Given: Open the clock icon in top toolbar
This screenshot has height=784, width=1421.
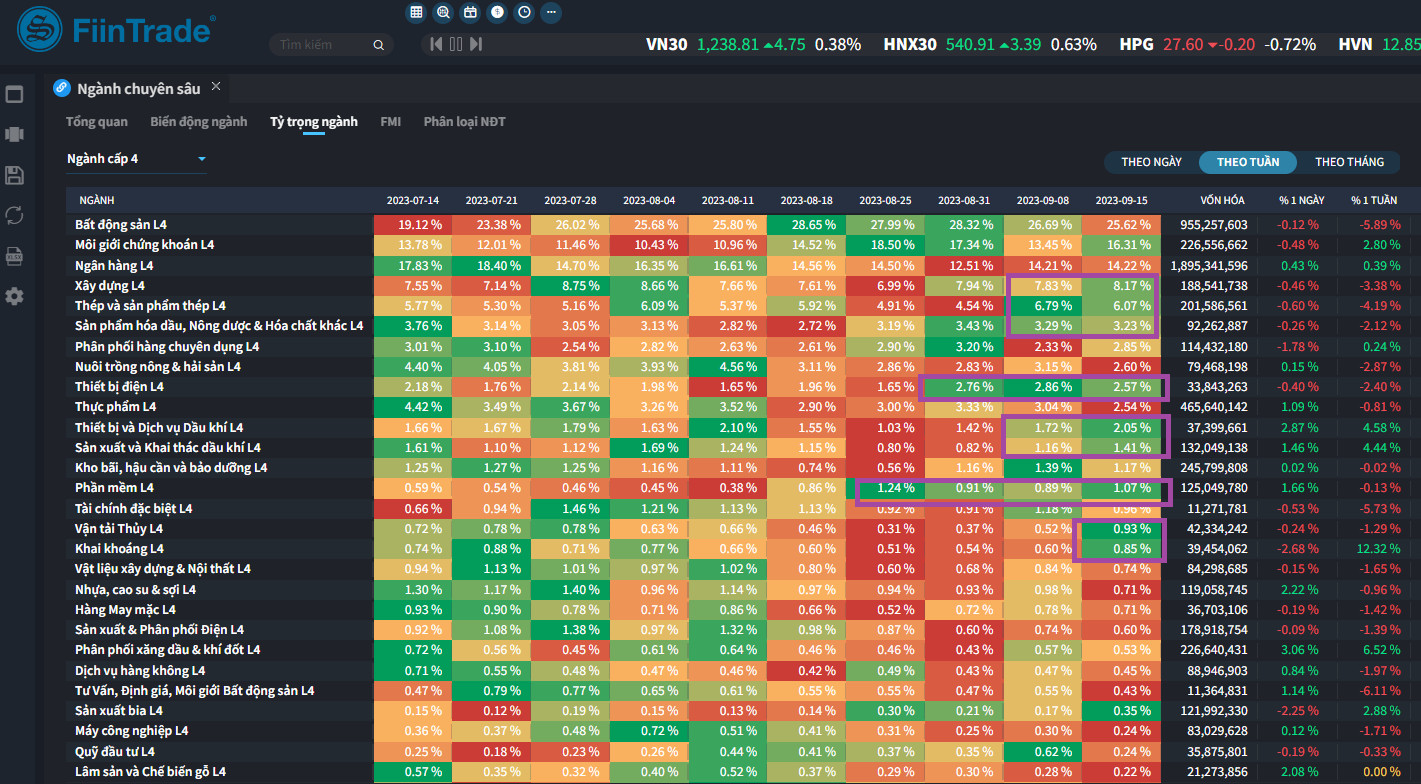Looking at the screenshot, I should click(525, 13).
